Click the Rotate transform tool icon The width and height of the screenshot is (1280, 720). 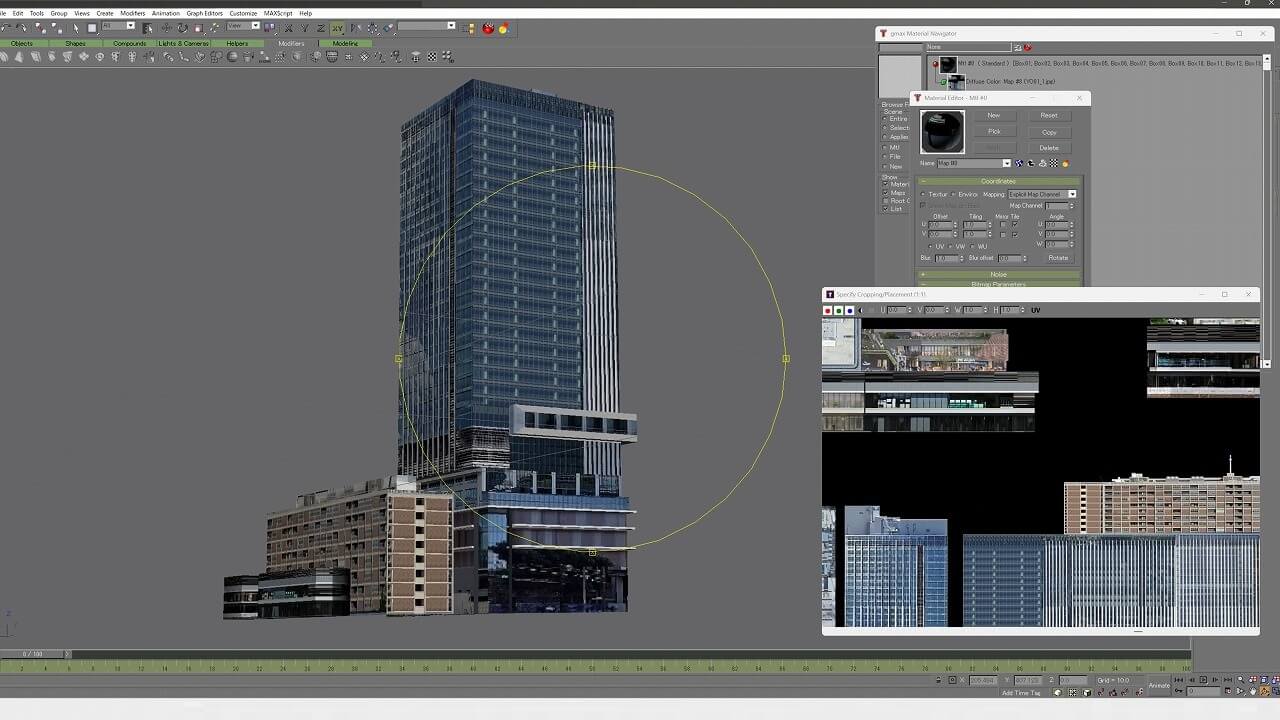182,28
